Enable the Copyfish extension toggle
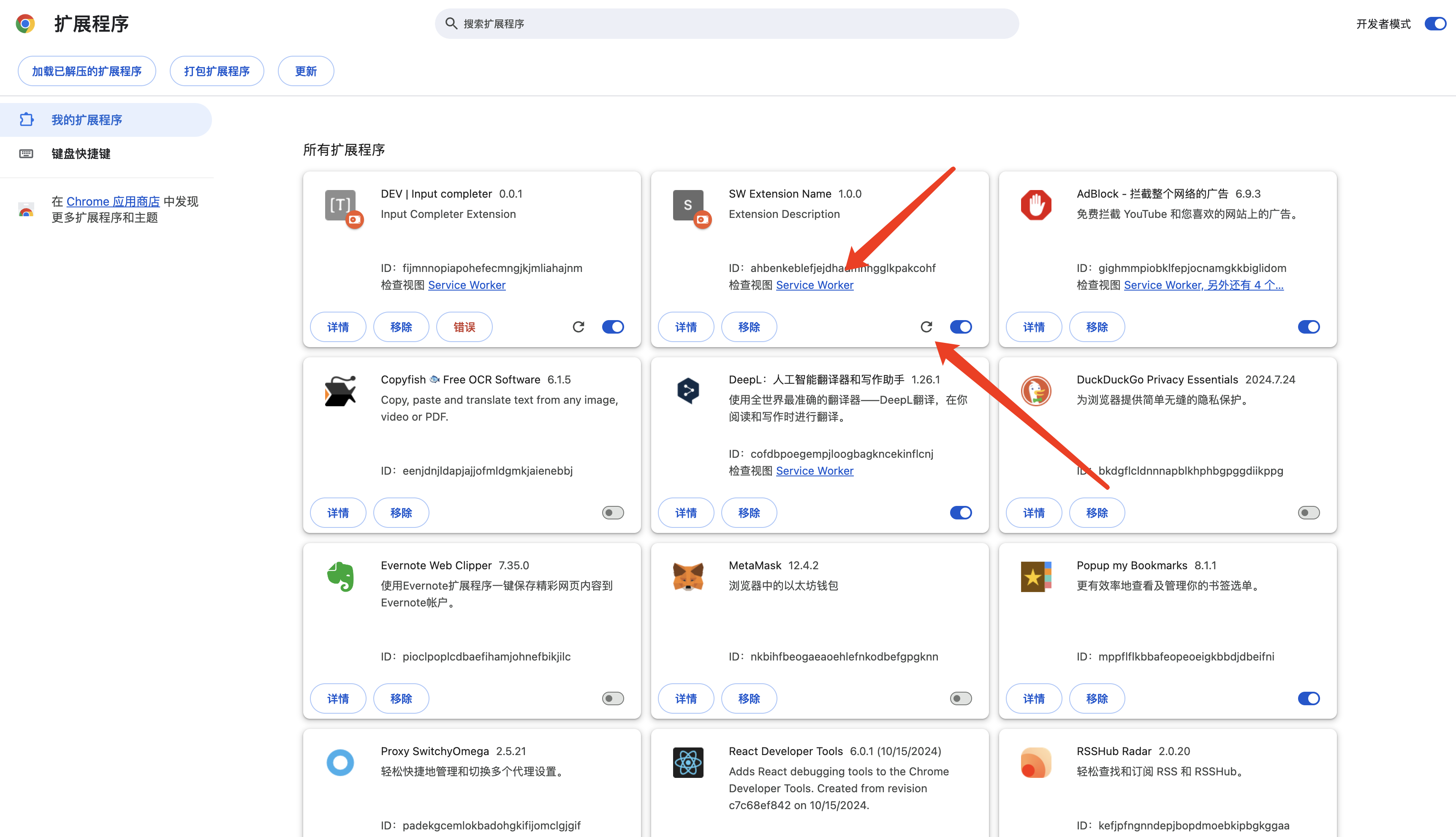This screenshot has height=837, width=1456. (613, 513)
